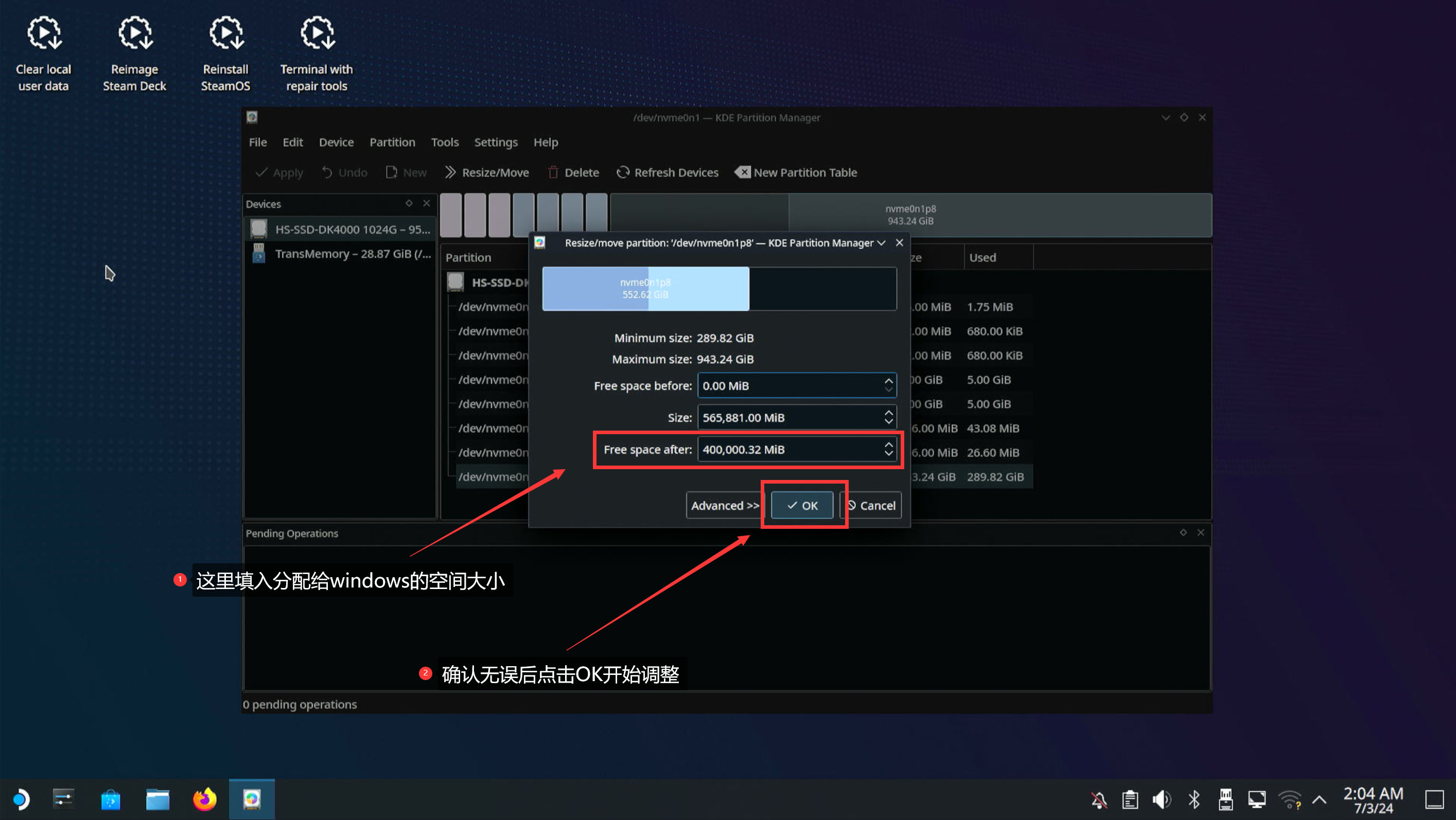Click the Refresh Devices toolbar icon
This screenshot has width=1456, height=820.
(622, 172)
